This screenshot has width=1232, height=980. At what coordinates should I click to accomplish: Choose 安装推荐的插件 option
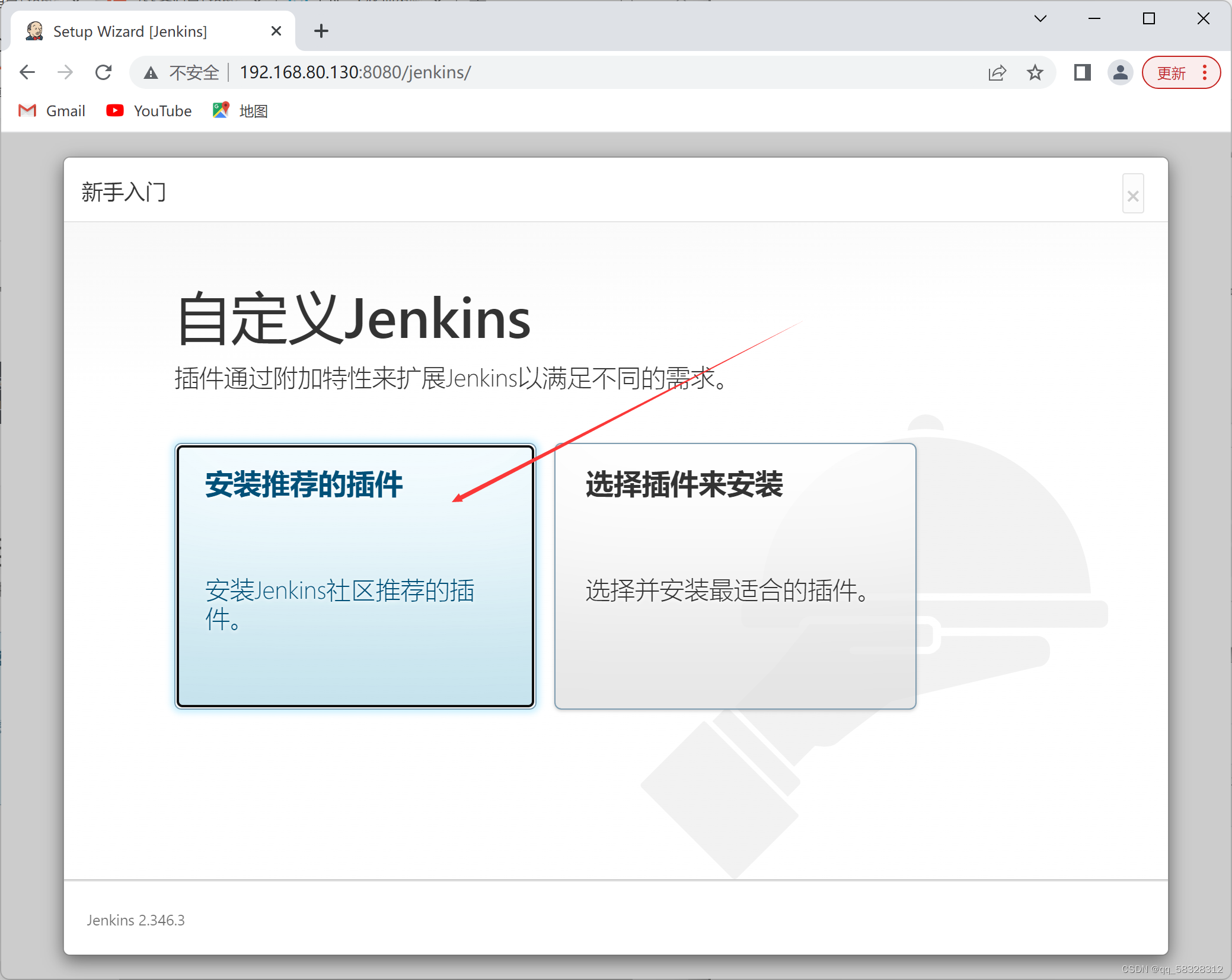[355, 575]
